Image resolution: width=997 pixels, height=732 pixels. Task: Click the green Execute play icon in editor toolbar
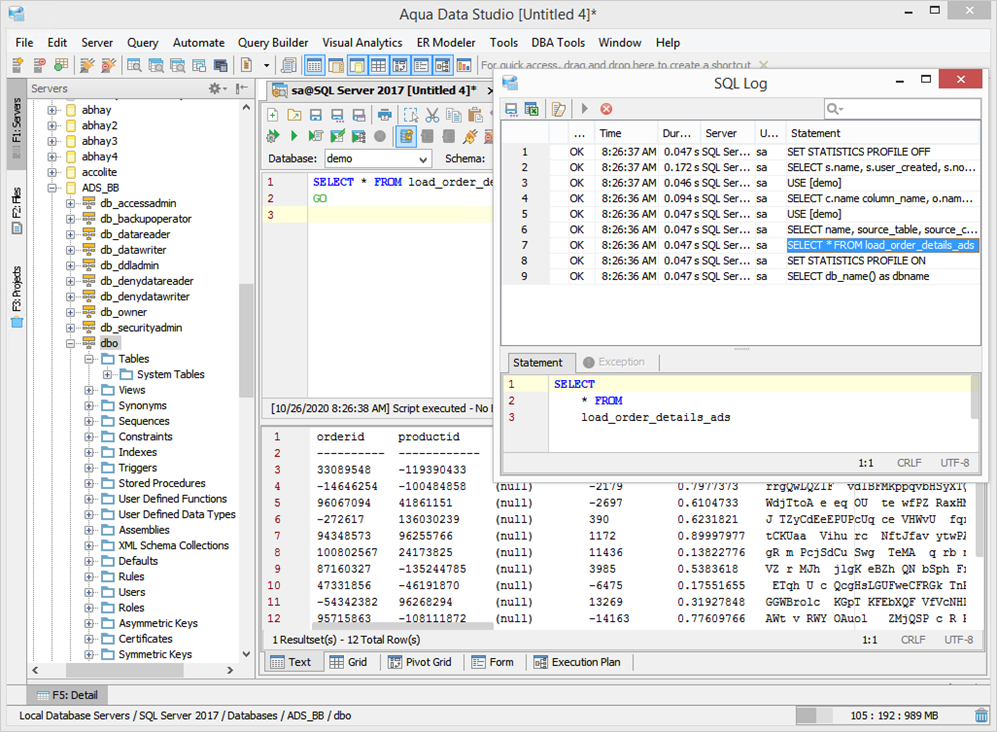(294, 136)
